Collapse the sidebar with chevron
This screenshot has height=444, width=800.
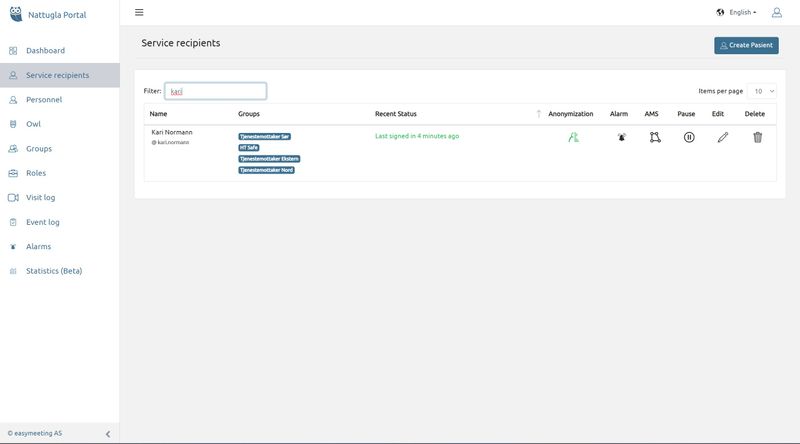tap(108, 433)
